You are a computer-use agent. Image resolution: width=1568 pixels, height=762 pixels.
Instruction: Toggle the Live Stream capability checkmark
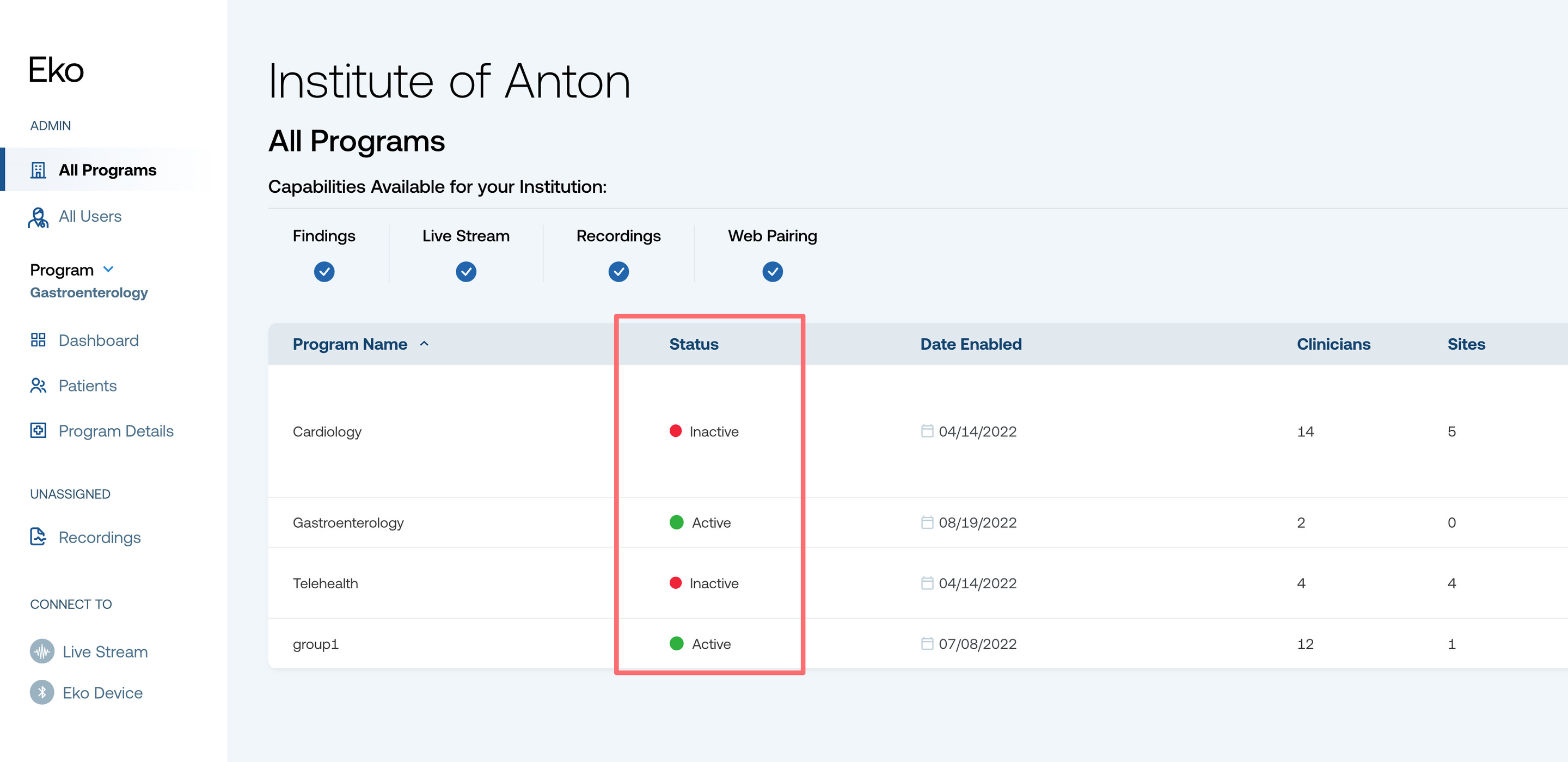pyautogui.click(x=465, y=272)
